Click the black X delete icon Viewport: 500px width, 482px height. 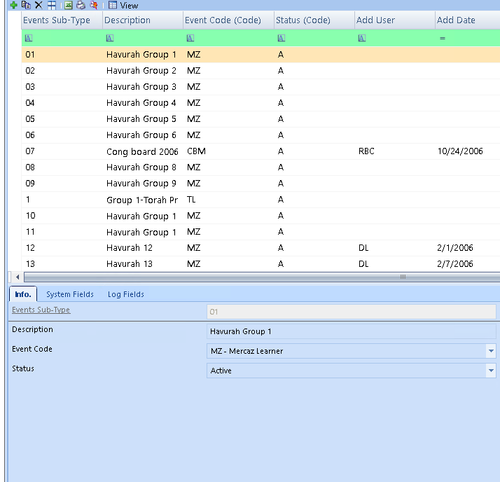[x=39, y=5]
